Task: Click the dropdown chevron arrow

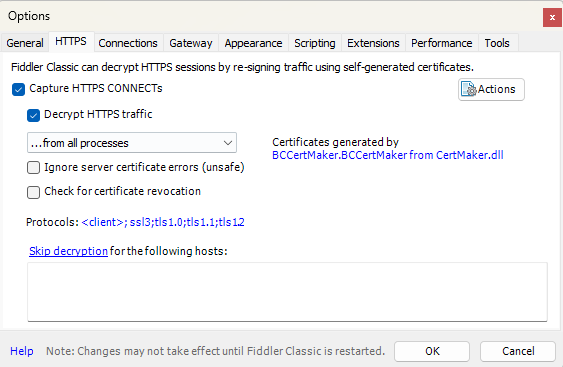Action: [x=228, y=143]
